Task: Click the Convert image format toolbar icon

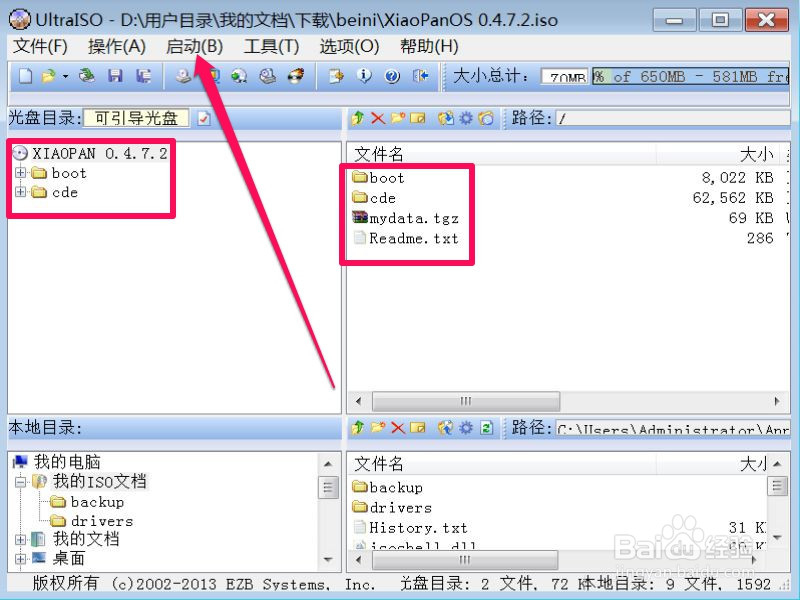Action: pos(239,77)
